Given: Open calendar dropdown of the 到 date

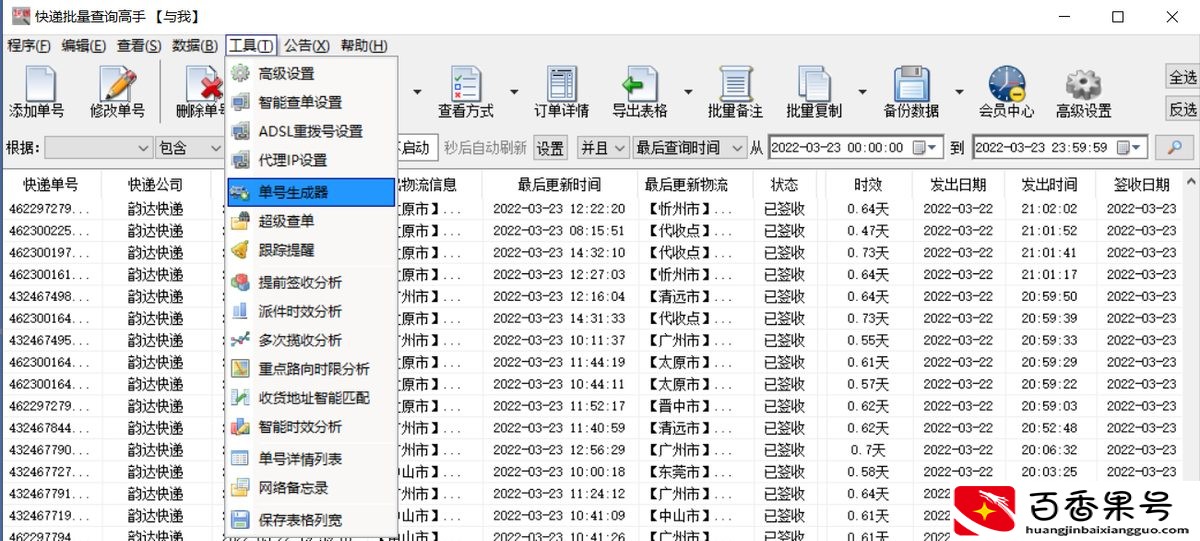Looking at the screenshot, I should (1131, 148).
